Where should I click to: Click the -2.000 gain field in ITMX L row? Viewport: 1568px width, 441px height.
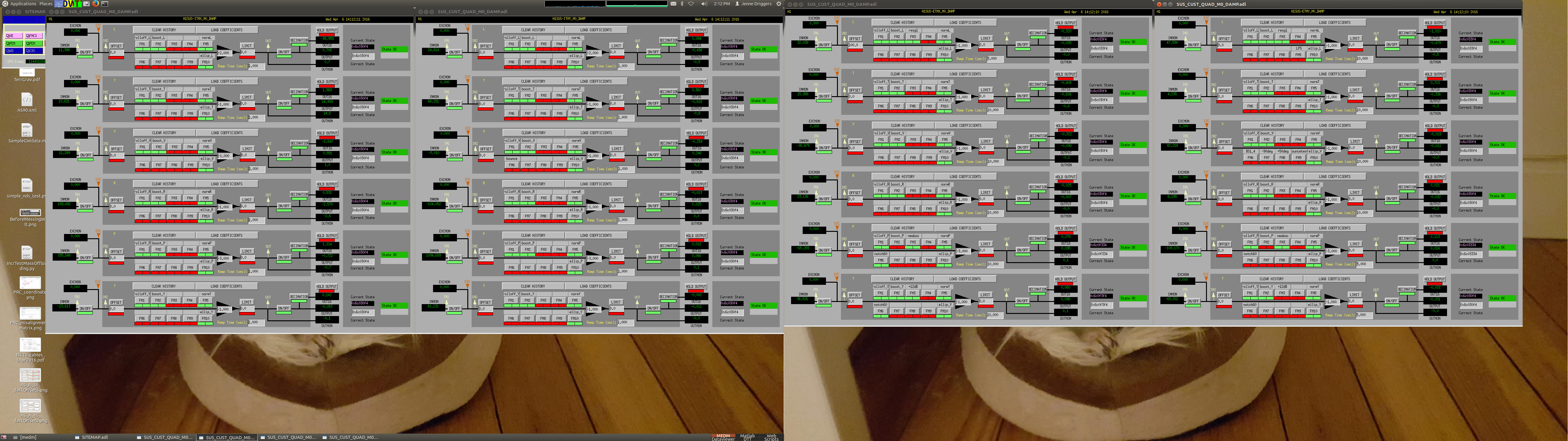click(x=224, y=53)
